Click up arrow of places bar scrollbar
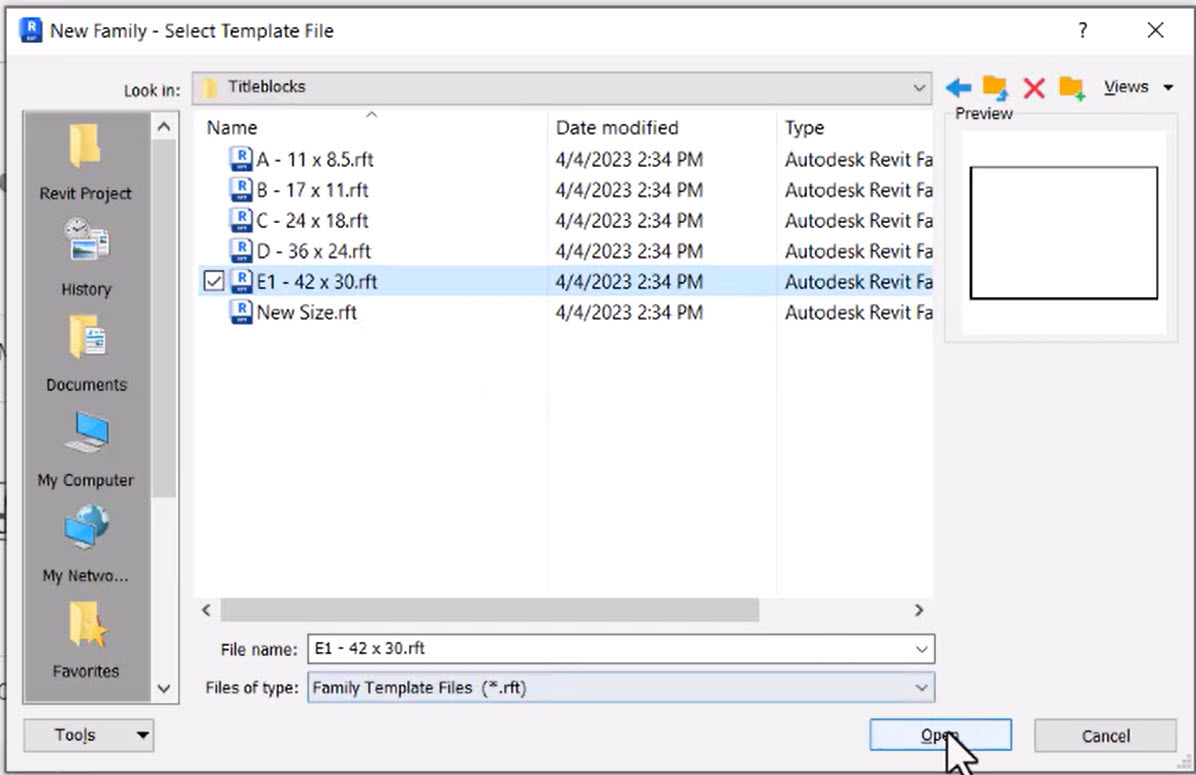This screenshot has height=775, width=1196. coord(164,127)
